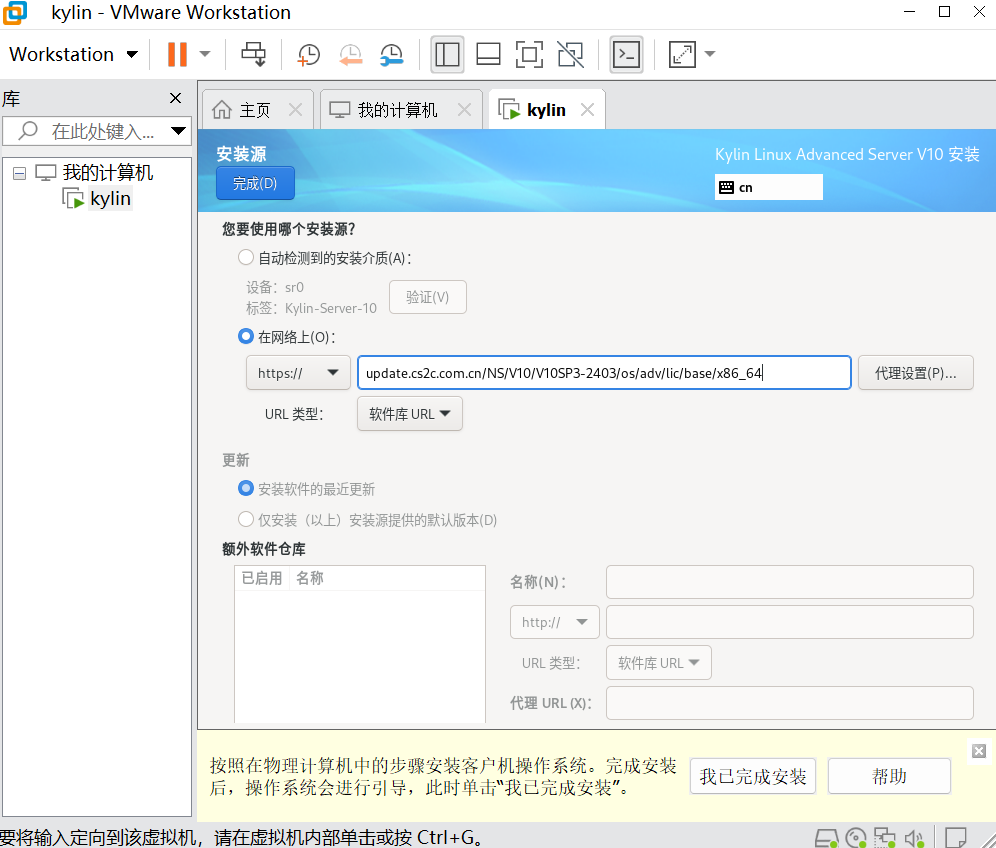Image resolution: width=996 pixels, height=848 pixels.
Task: Click the message log status icon
Action: 956,838
